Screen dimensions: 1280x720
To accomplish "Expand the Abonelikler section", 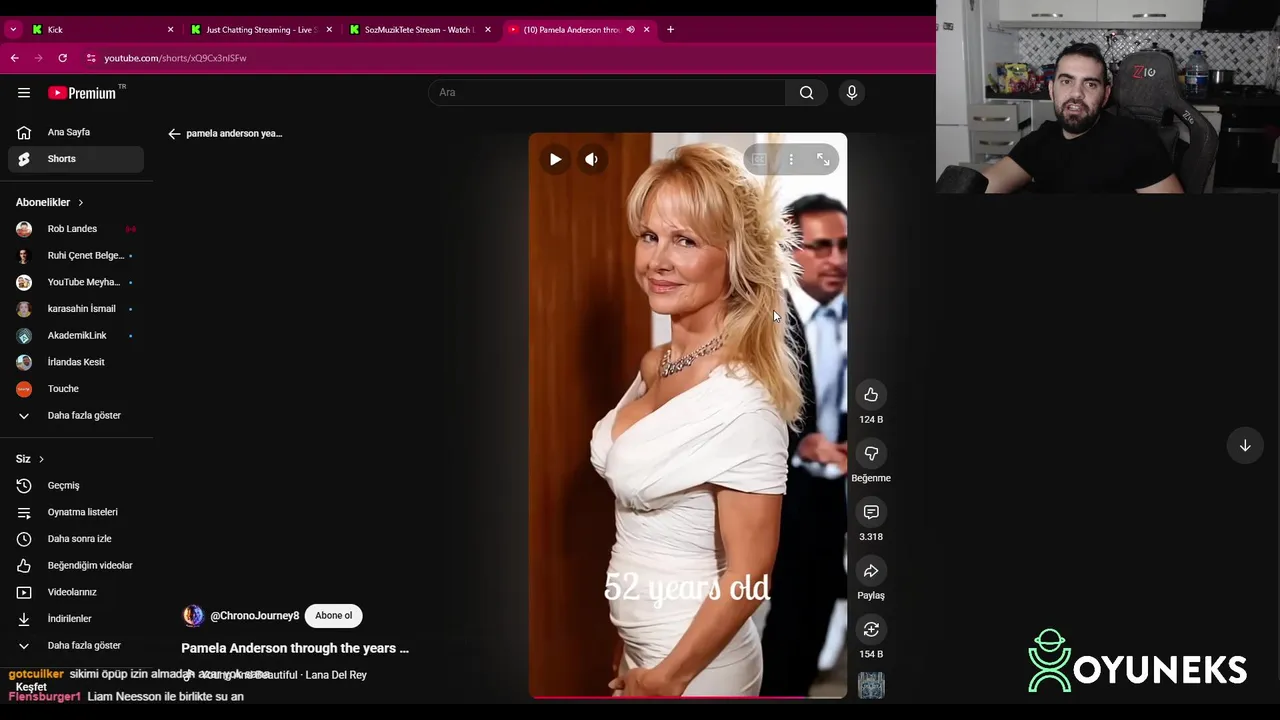I will click(50, 202).
